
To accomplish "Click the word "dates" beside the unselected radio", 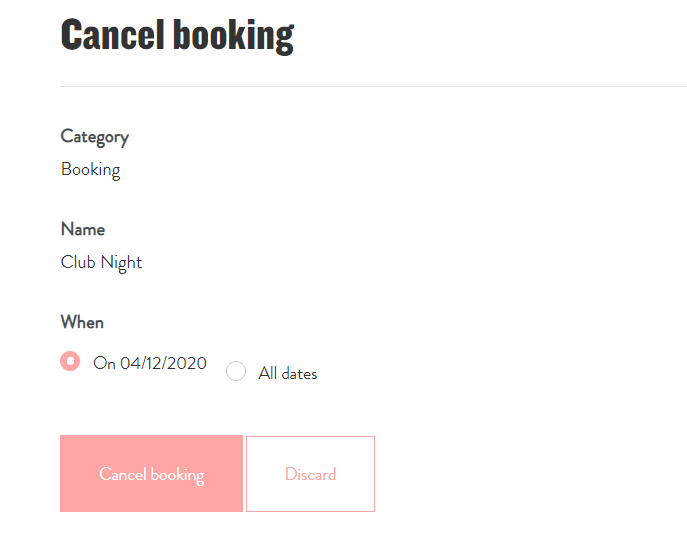I will (x=299, y=373).
